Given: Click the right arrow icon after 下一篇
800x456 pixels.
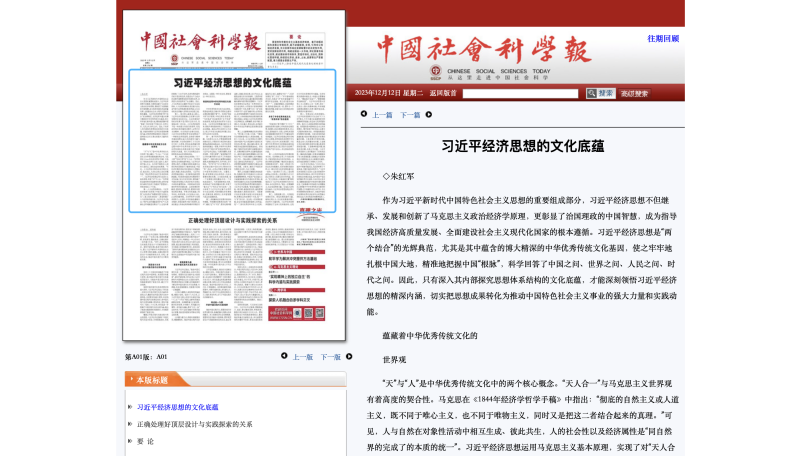Looking at the screenshot, I should tap(428, 115).
